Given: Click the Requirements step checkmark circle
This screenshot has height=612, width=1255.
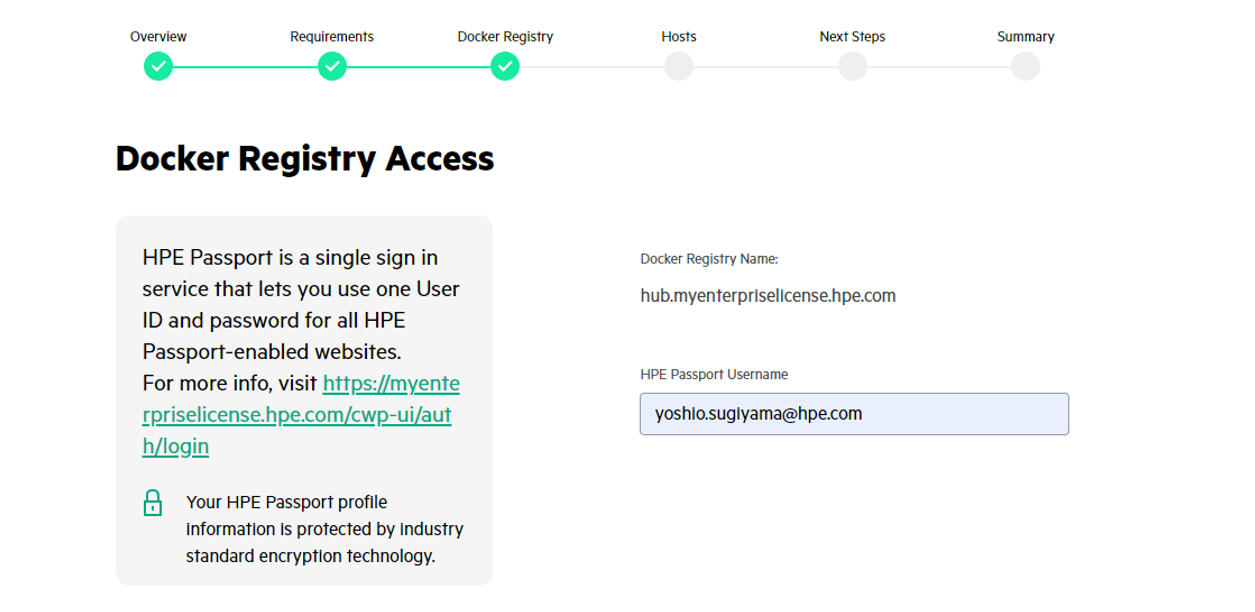Looking at the screenshot, I should (x=332, y=67).
